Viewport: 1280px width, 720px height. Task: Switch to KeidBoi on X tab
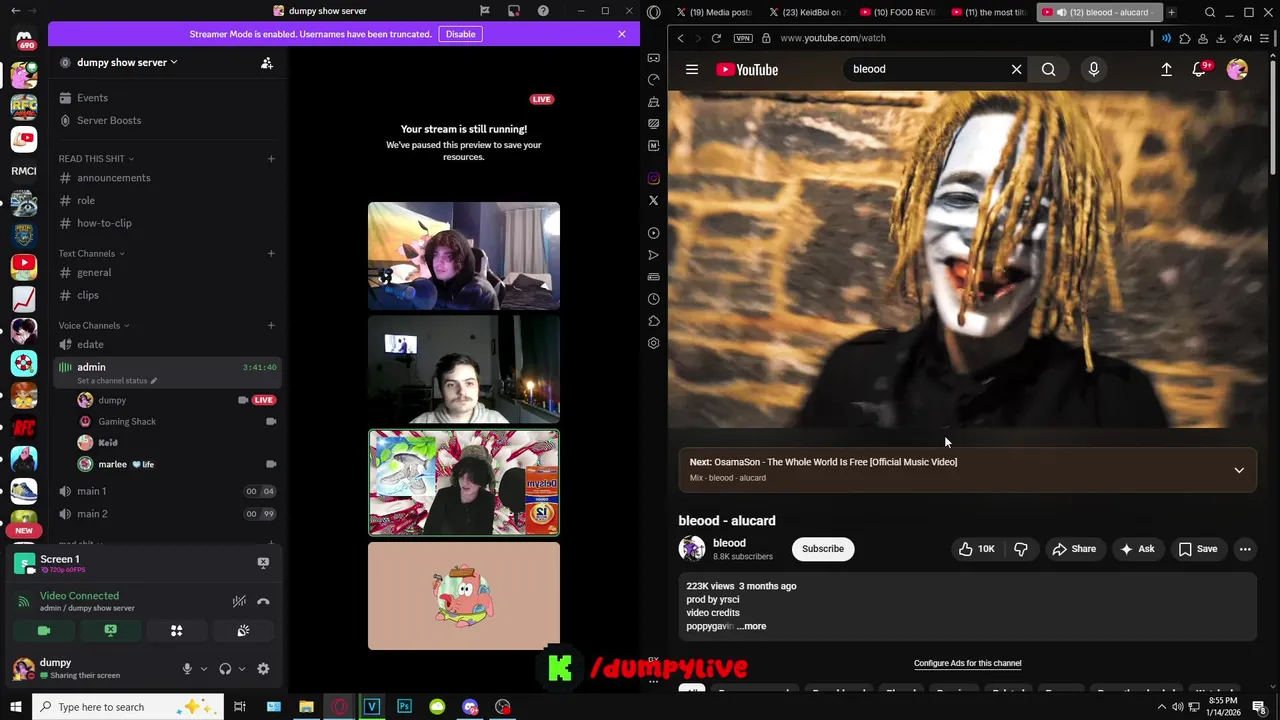[x=805, y=12]
